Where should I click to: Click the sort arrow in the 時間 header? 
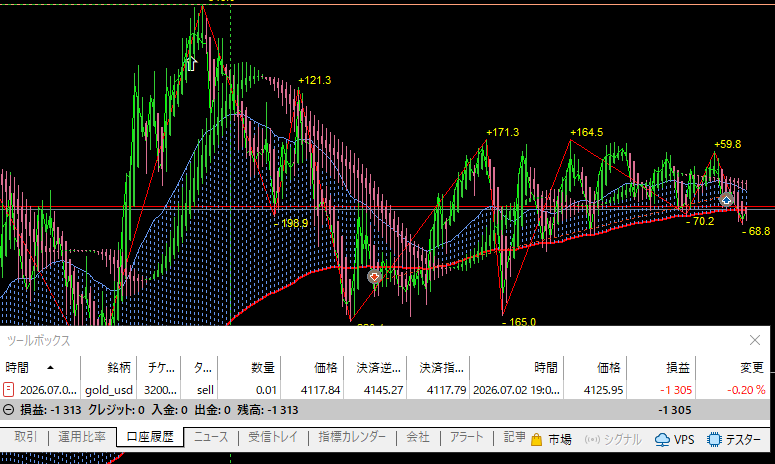[50, 368]
